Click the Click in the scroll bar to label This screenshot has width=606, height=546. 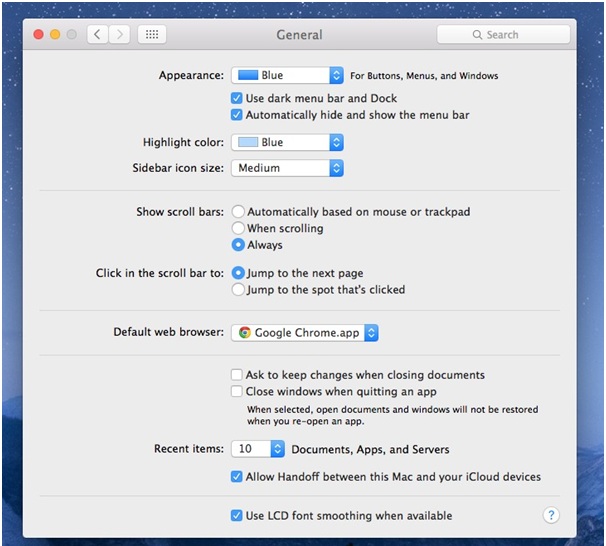[x=160, y=273]
